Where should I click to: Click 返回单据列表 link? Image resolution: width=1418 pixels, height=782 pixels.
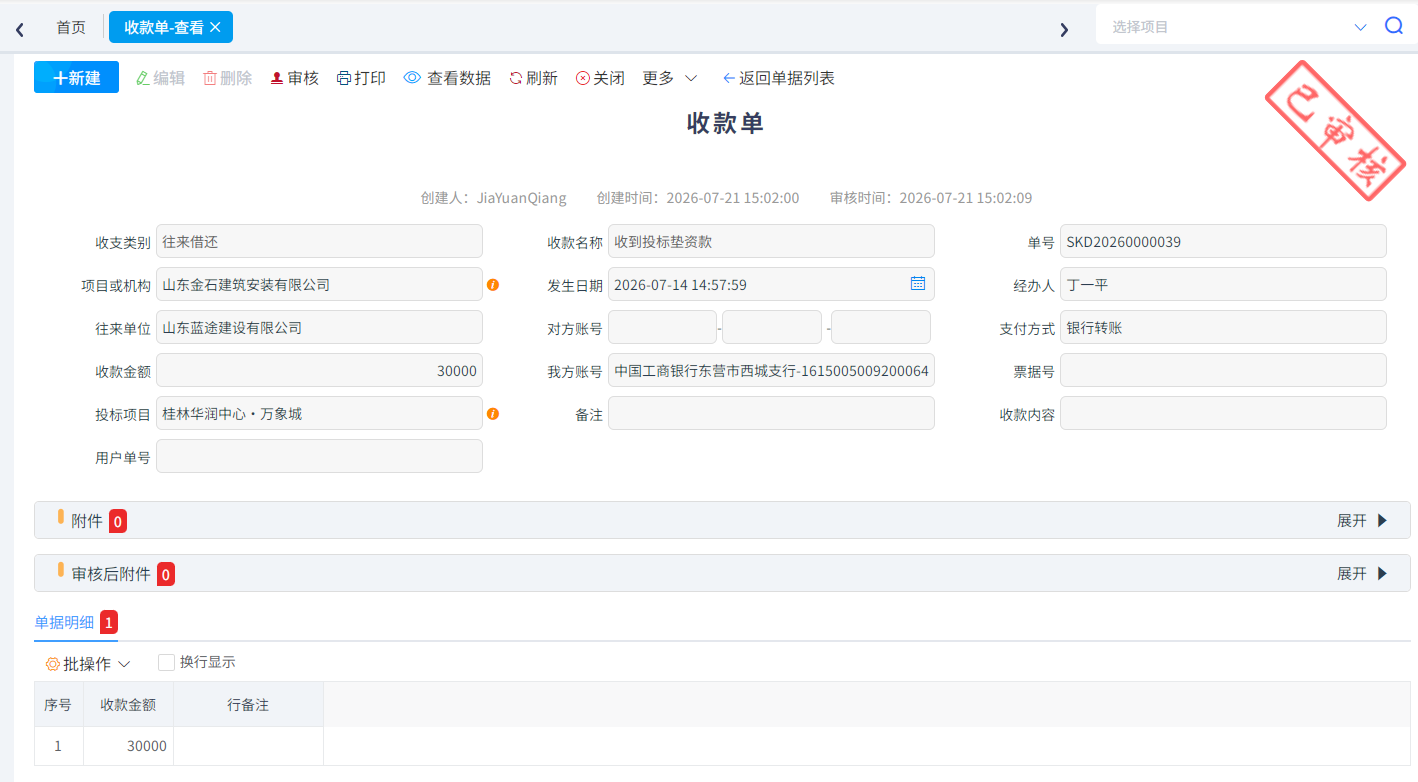pyautogui.click(x=778, y=78)
